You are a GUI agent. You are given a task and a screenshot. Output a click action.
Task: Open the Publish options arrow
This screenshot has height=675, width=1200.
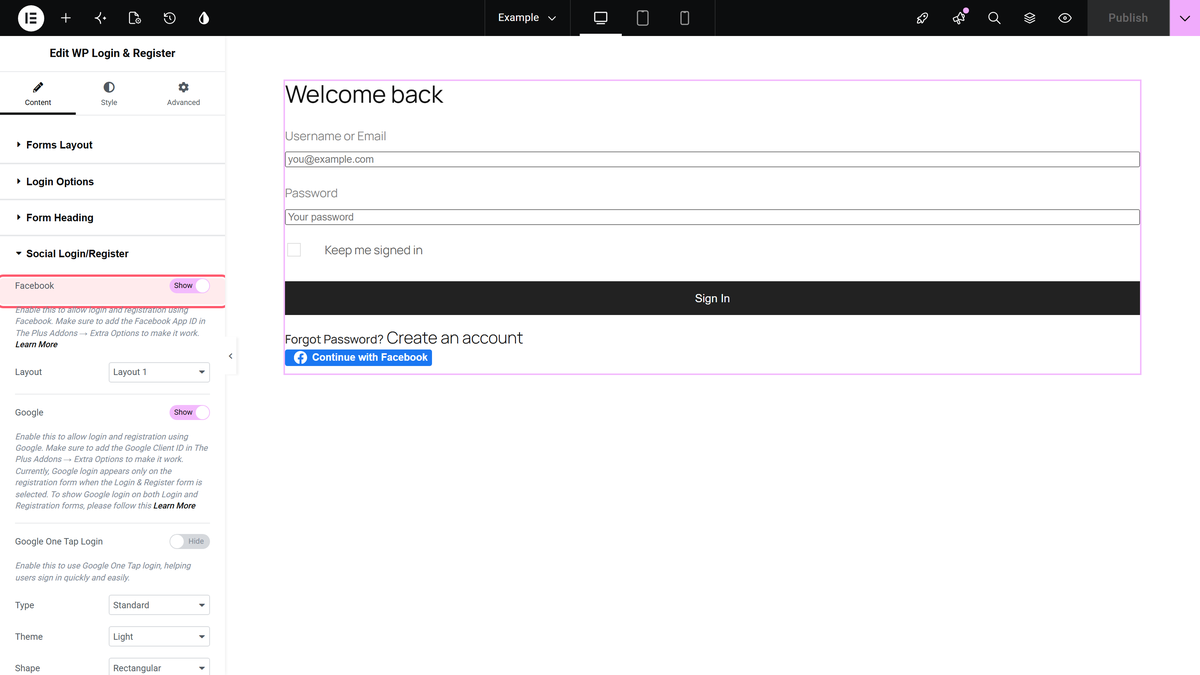click(1185, 18)
